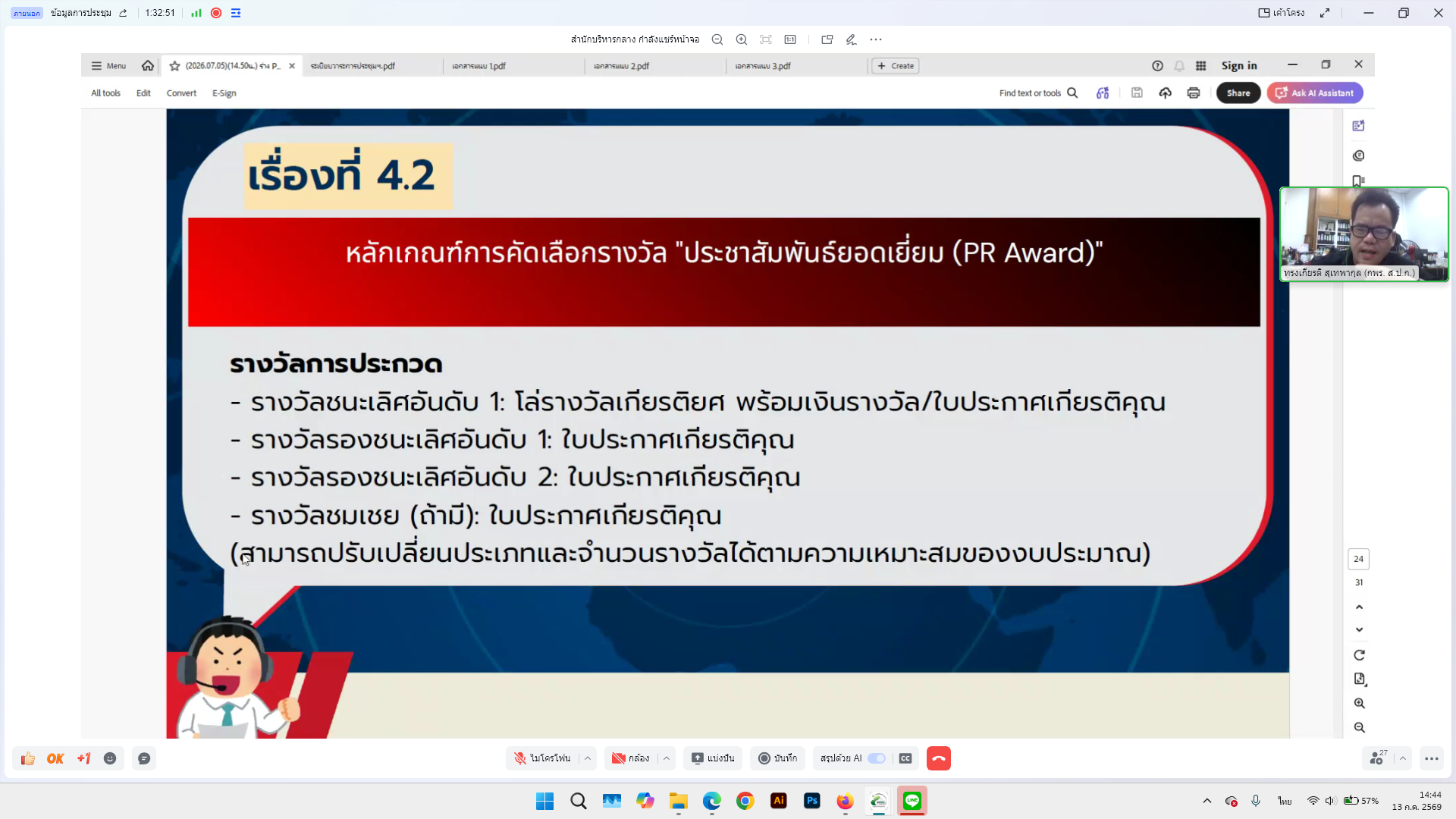Expand camera device options arrow

tap(667, 758)
